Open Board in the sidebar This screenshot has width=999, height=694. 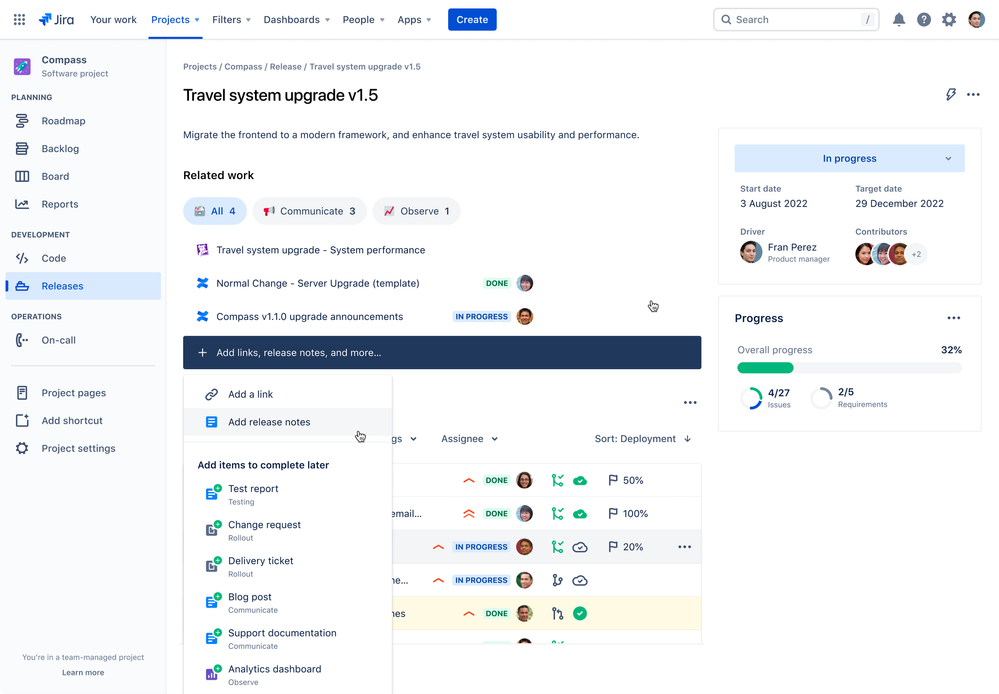pyautogui.click(x=83, y=177)
